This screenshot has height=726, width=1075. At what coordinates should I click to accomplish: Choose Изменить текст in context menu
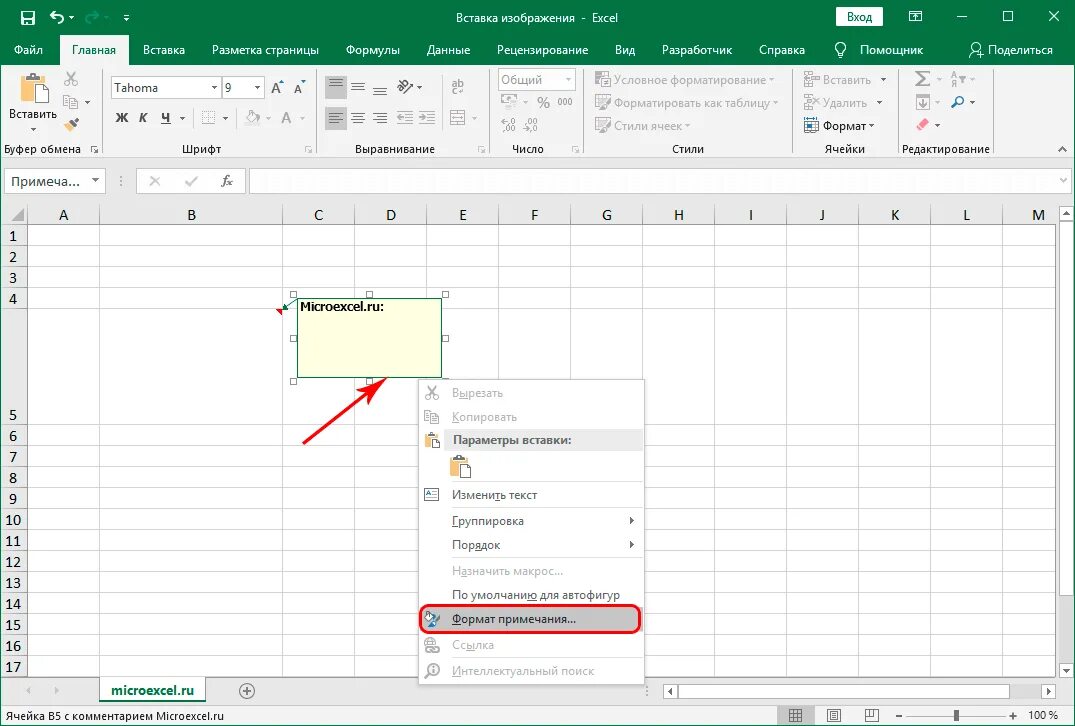(531, 495)
